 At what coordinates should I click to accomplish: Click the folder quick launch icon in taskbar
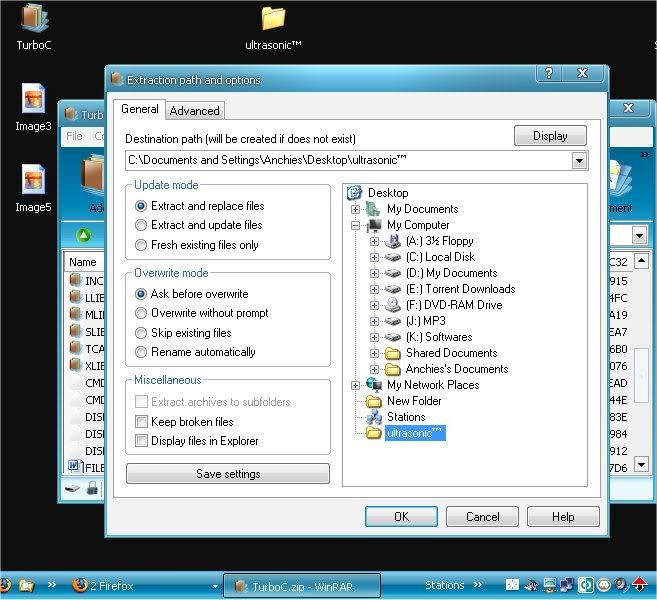tap(26, 585)
